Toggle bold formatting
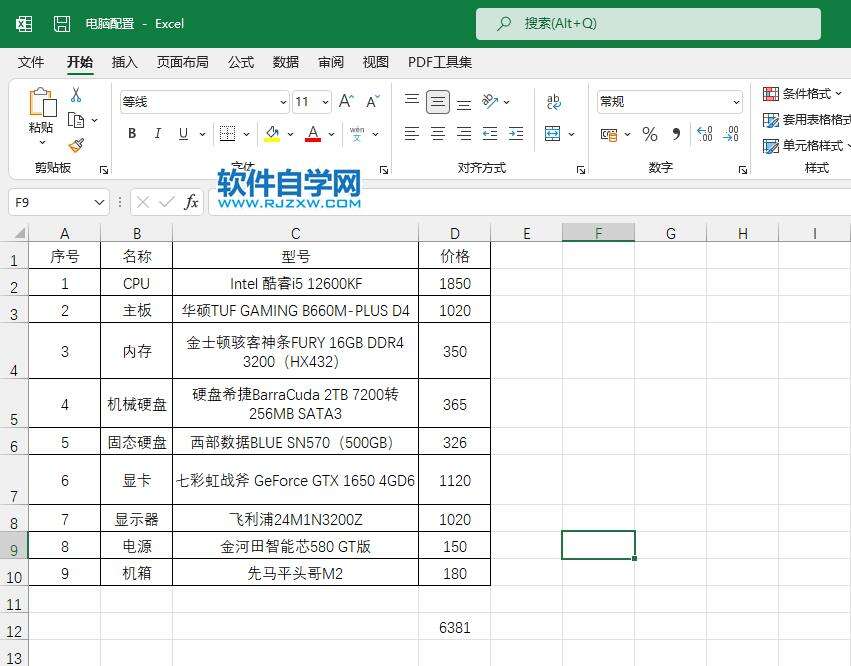The width and height of the screenshot is (851, 666). 131,133
